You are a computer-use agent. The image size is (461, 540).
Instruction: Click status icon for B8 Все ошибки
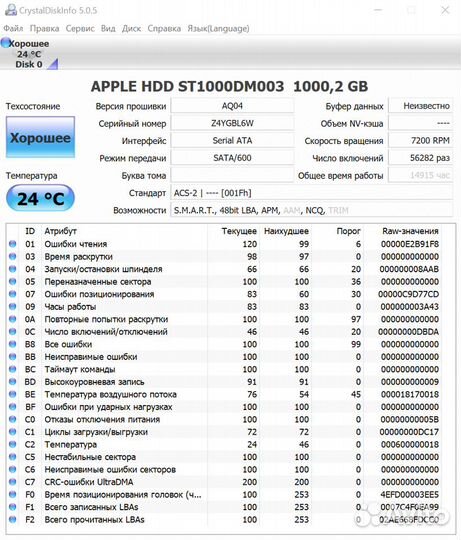13,344
